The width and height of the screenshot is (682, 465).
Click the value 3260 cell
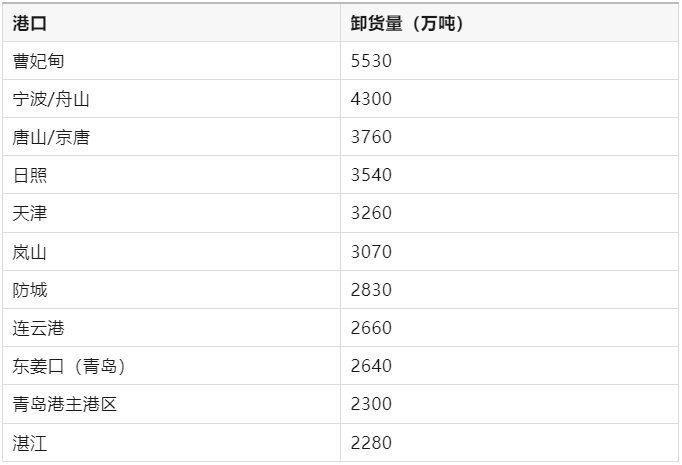tap(509, 213)
